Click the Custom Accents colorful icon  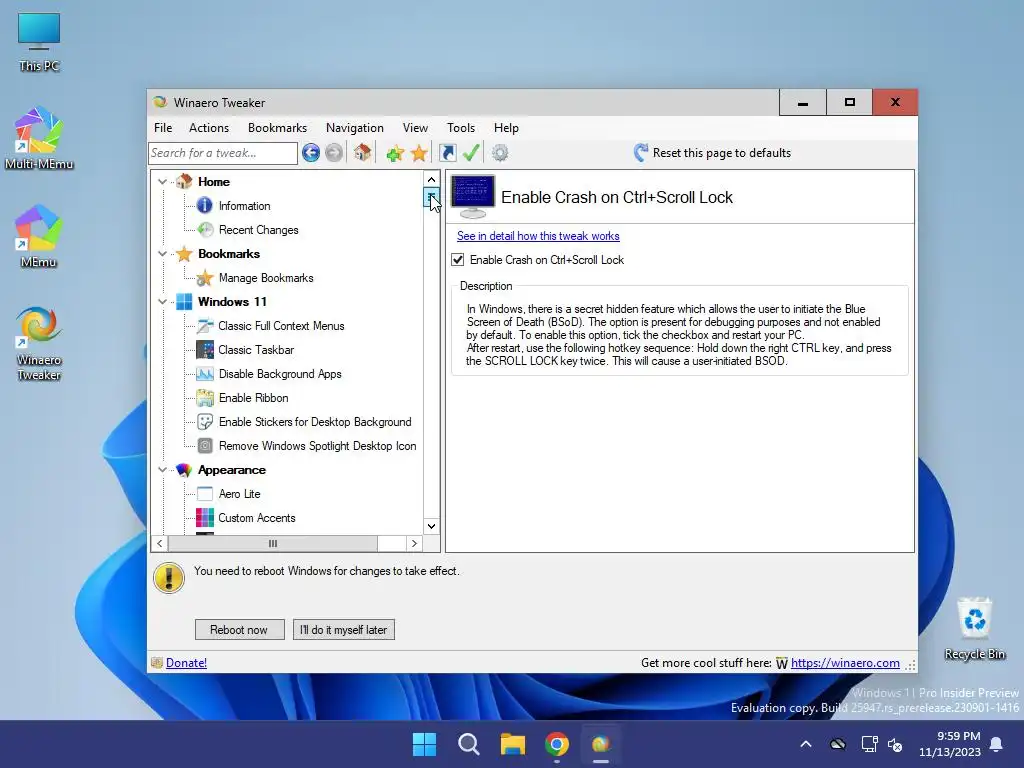click(x=205, y=518)
